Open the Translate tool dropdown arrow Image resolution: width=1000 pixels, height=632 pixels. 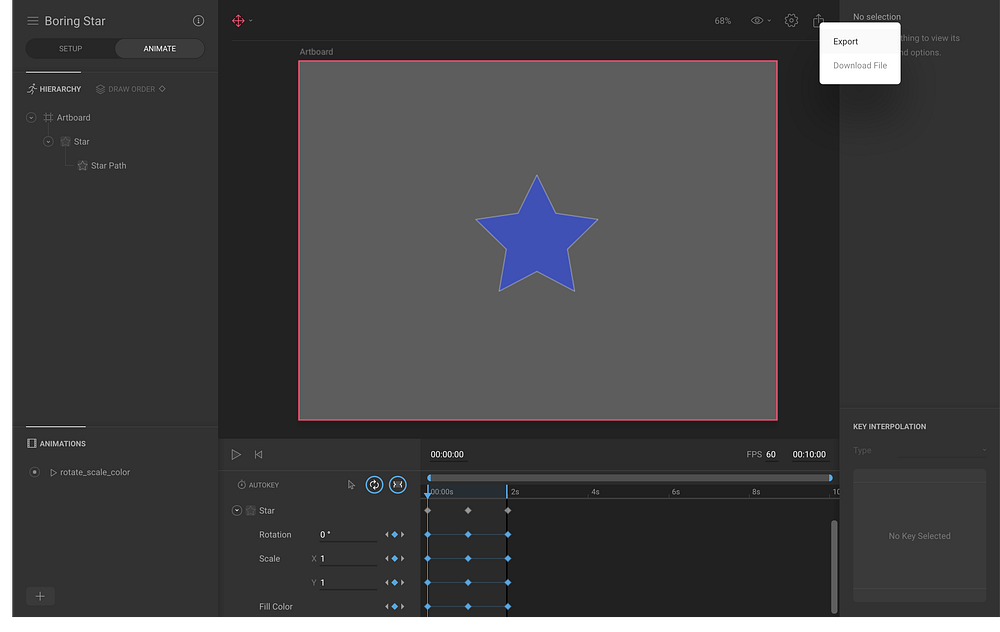[x=252, y=19]
